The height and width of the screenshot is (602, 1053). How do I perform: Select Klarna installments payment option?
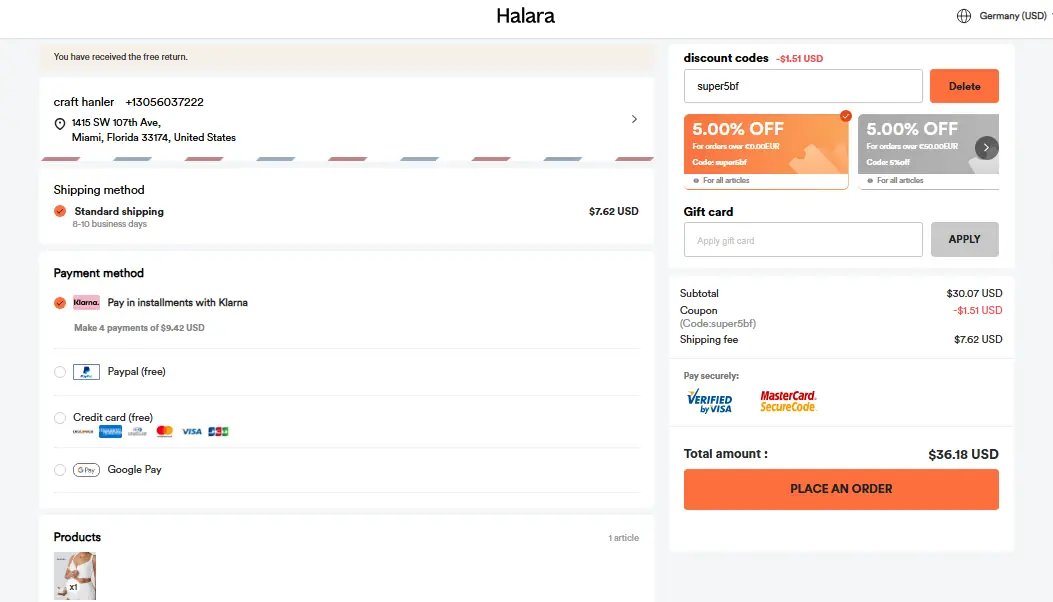60,303
